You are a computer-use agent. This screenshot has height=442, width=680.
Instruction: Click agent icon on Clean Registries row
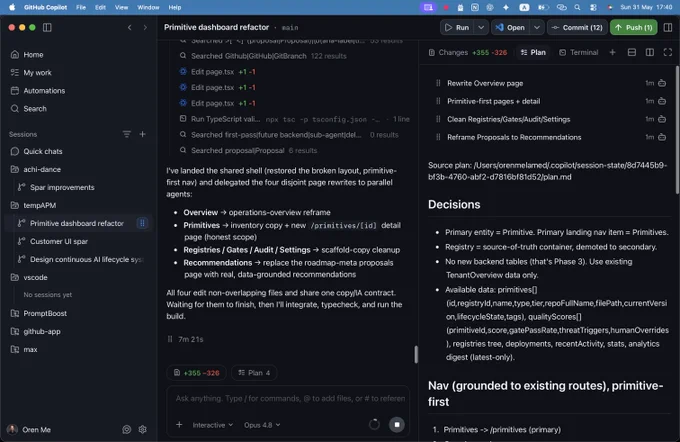click(x=662, y=119)
